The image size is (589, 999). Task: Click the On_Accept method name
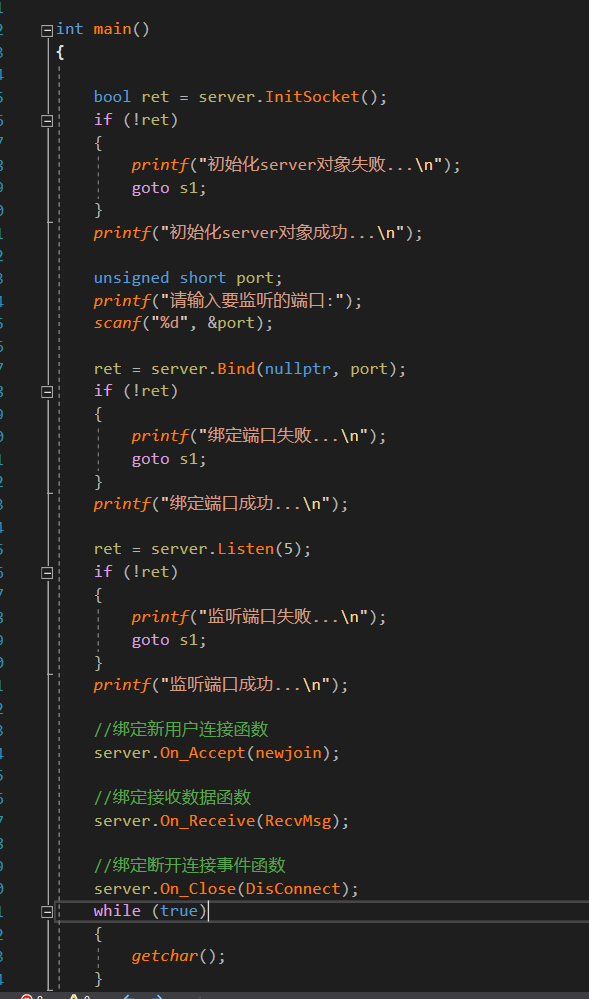[x=203, y=753]
